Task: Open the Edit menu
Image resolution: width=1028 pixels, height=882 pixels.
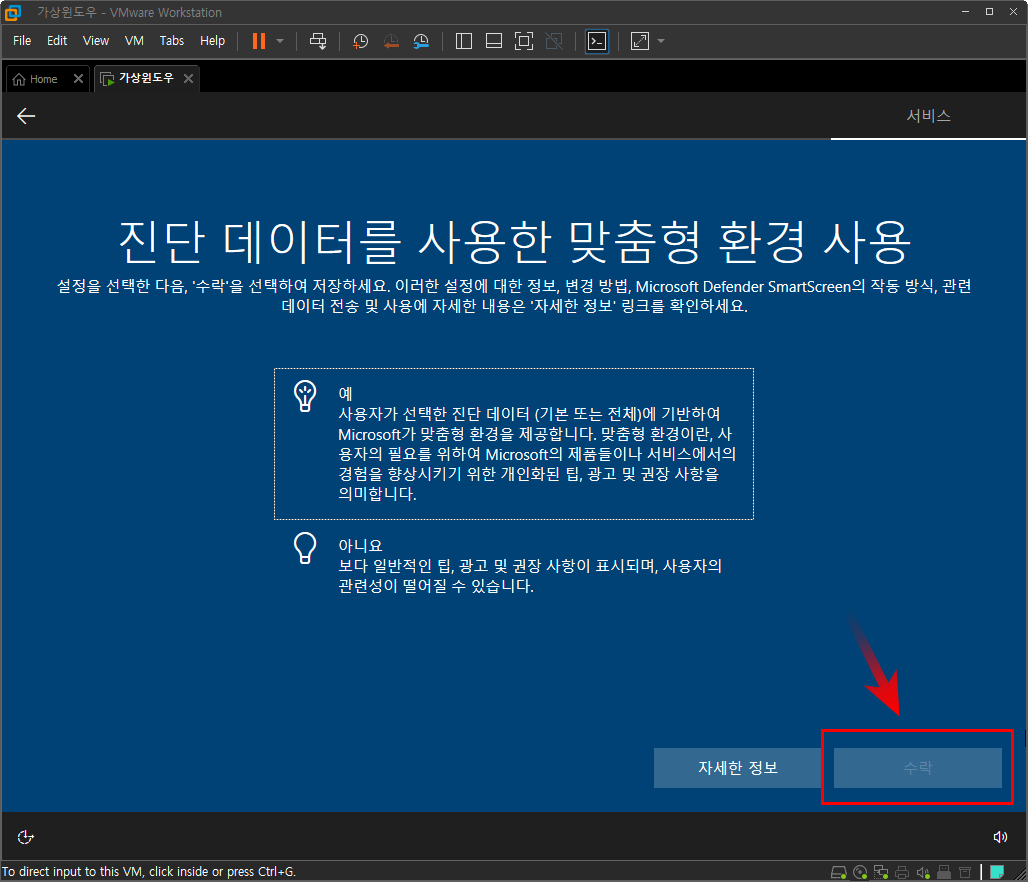Action: [x=57, y=41]
